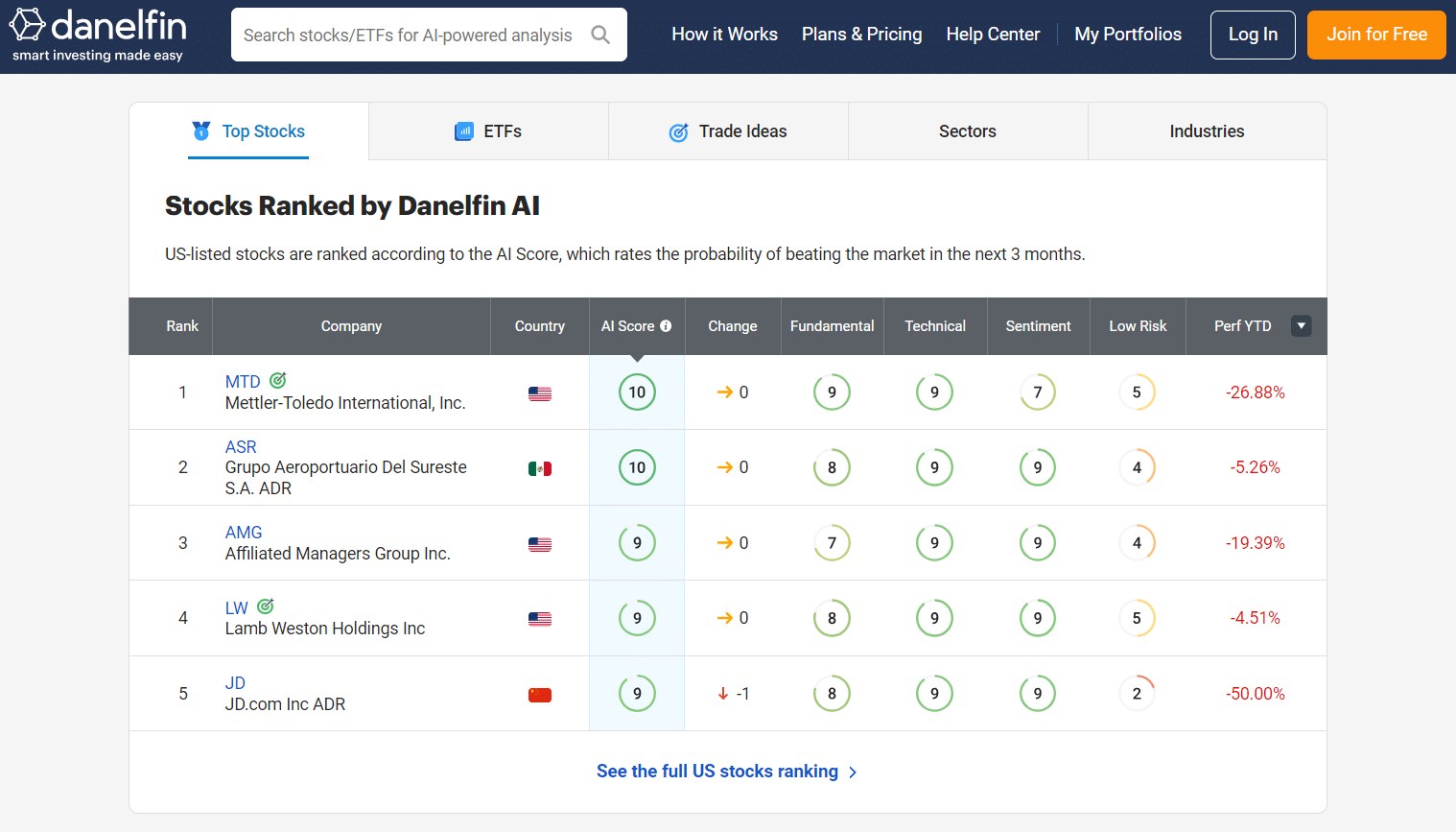
Task: Select the Top Stocks tab
Action: point(248,131)
